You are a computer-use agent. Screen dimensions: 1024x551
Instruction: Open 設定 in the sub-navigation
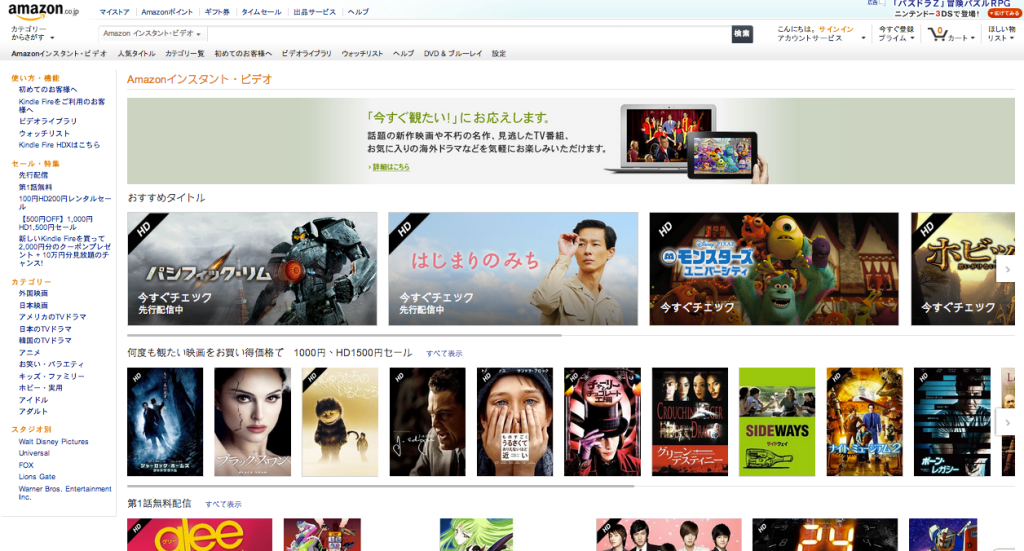coord(499,54)
